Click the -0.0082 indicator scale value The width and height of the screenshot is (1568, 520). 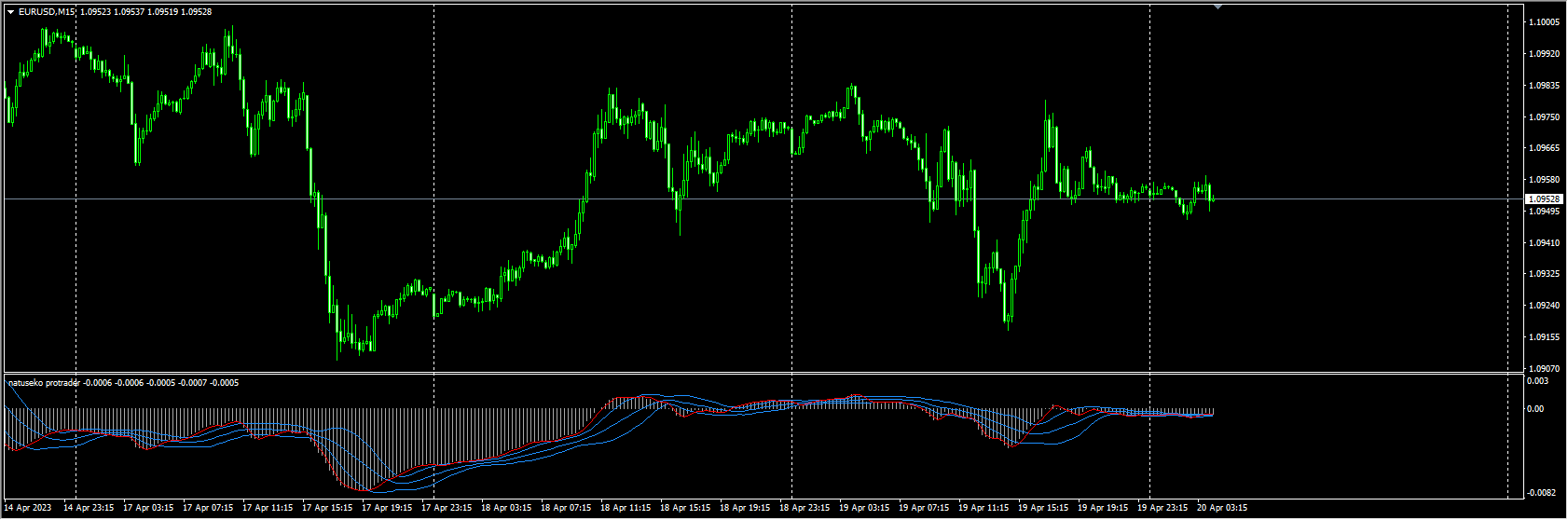click(1541, 492)
